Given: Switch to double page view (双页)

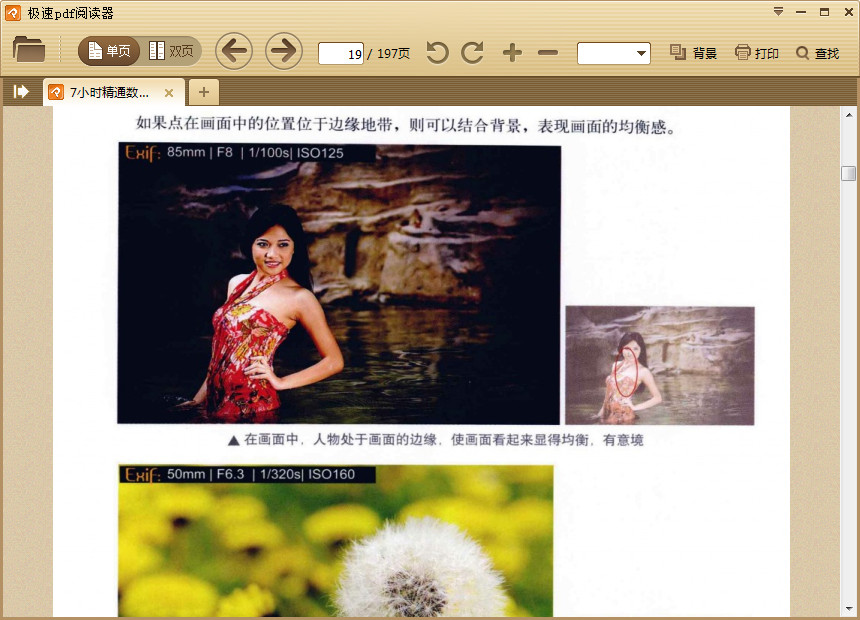Looking at the screenshot, I should (x=171, y=52).
